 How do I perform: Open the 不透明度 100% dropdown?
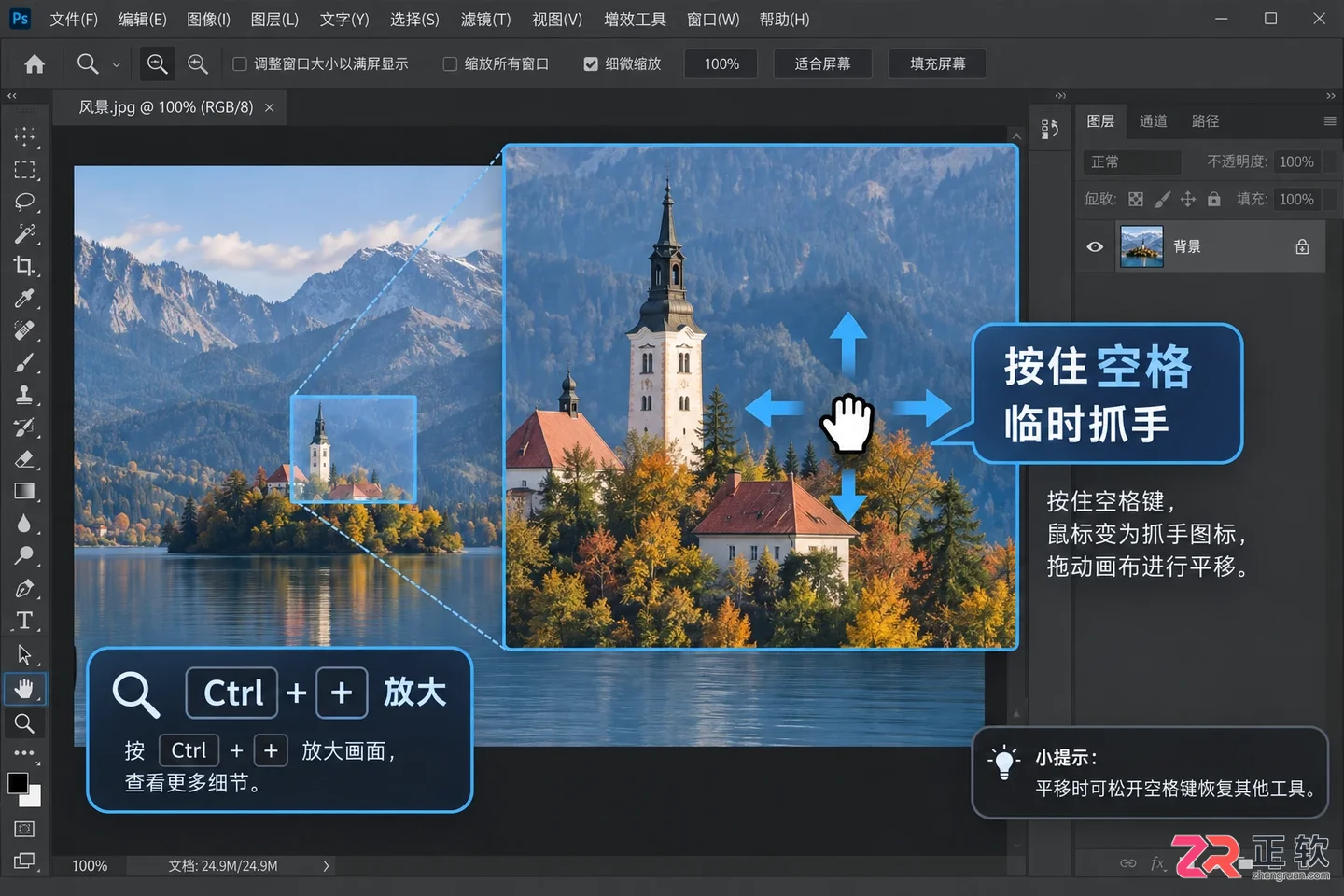coord(1296,161)
